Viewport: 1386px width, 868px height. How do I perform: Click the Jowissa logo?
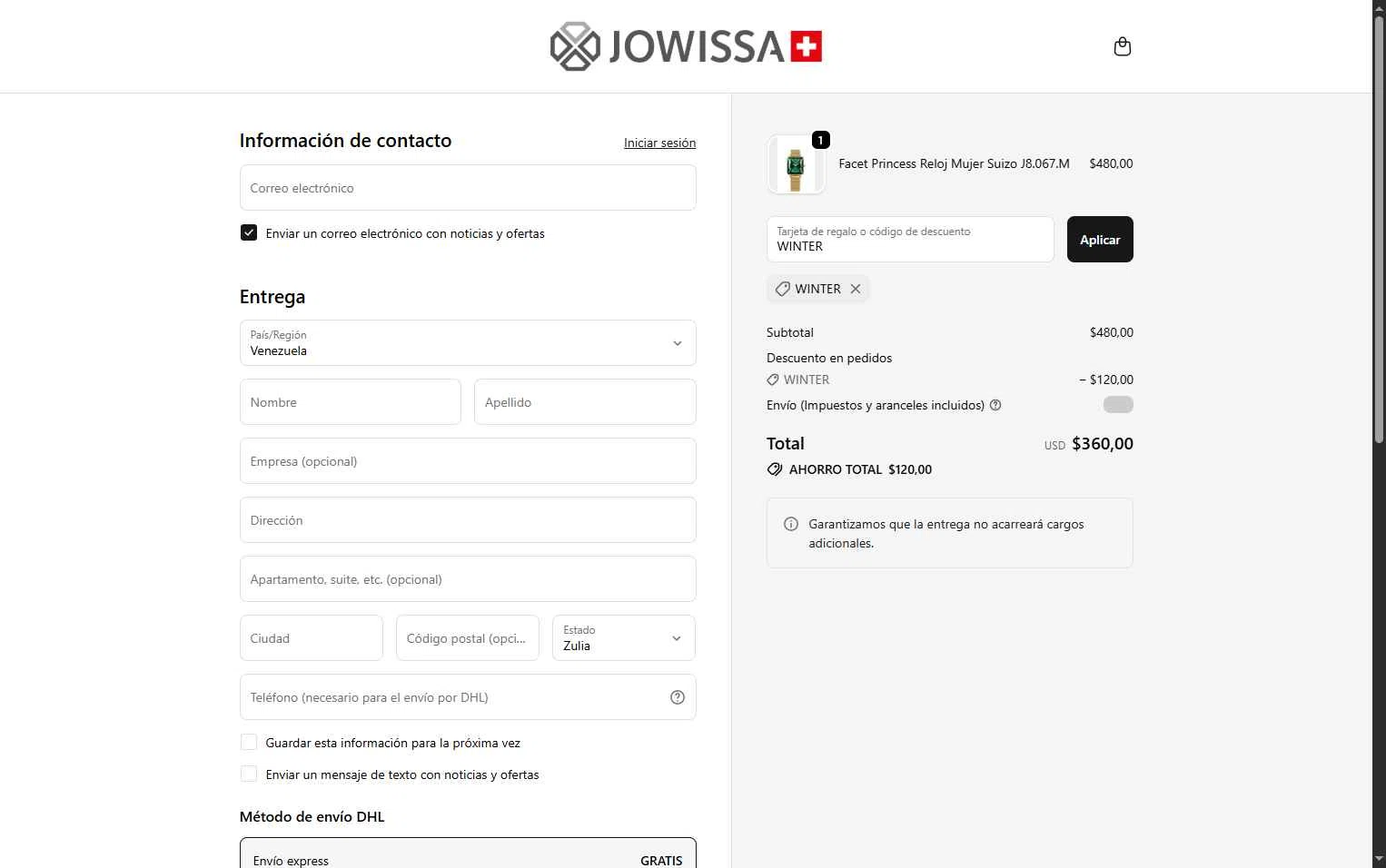(686, 46)
